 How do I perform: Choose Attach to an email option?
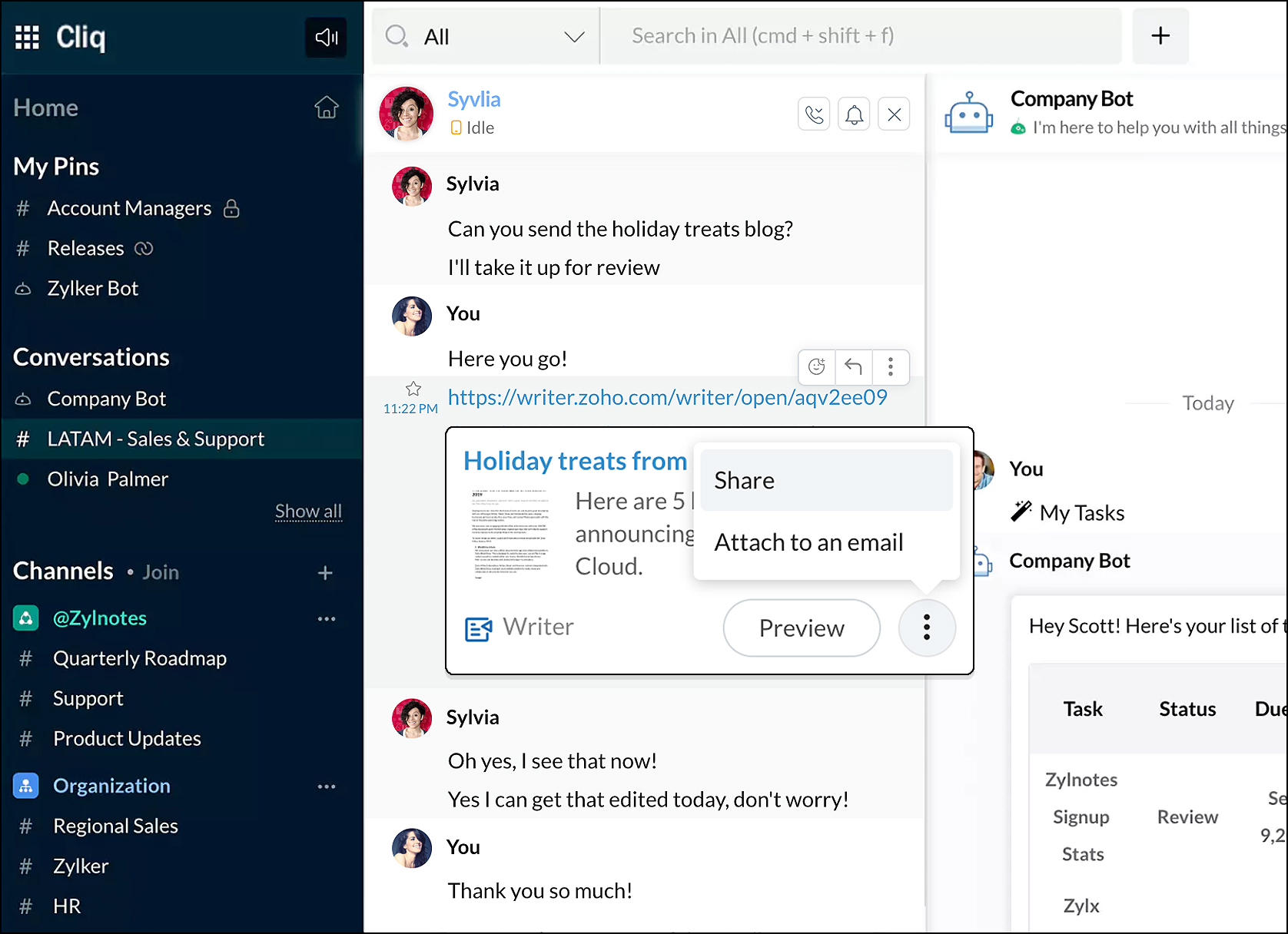808,542
